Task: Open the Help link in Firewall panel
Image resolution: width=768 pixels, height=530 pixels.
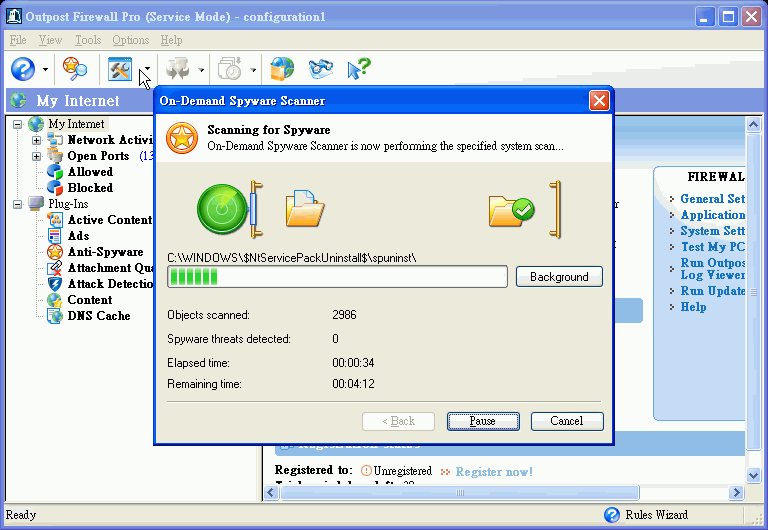Action: click(693, 308)
